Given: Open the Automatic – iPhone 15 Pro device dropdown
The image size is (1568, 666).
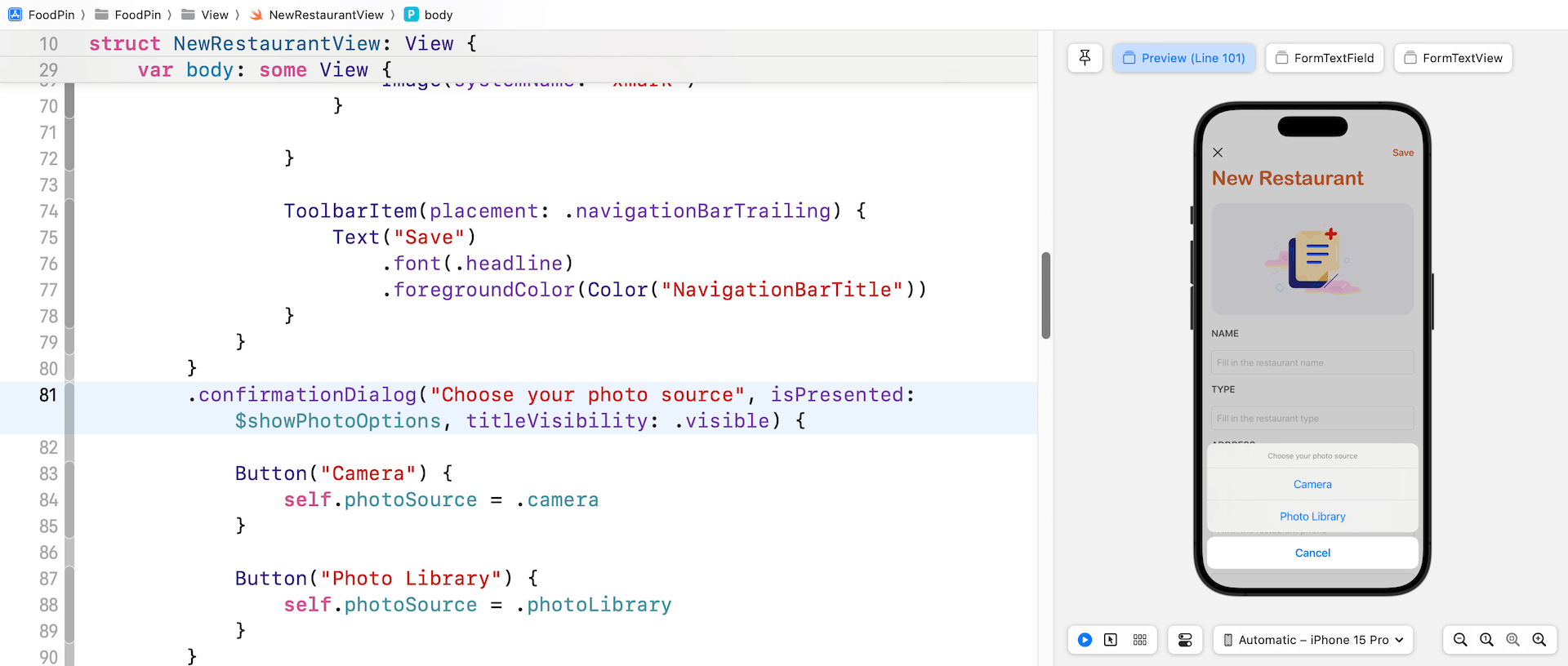Looking at the screenshot, I should pos(1313,640).
